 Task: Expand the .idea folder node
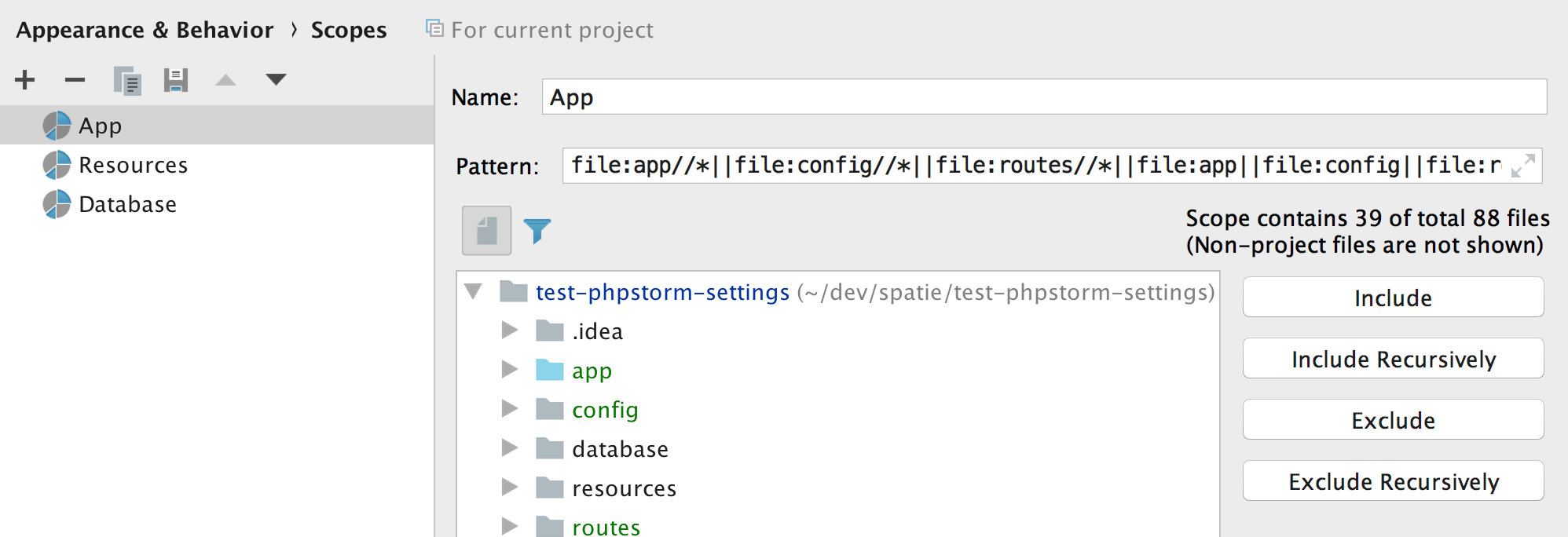pyautogui.click(x=510, y=331)
